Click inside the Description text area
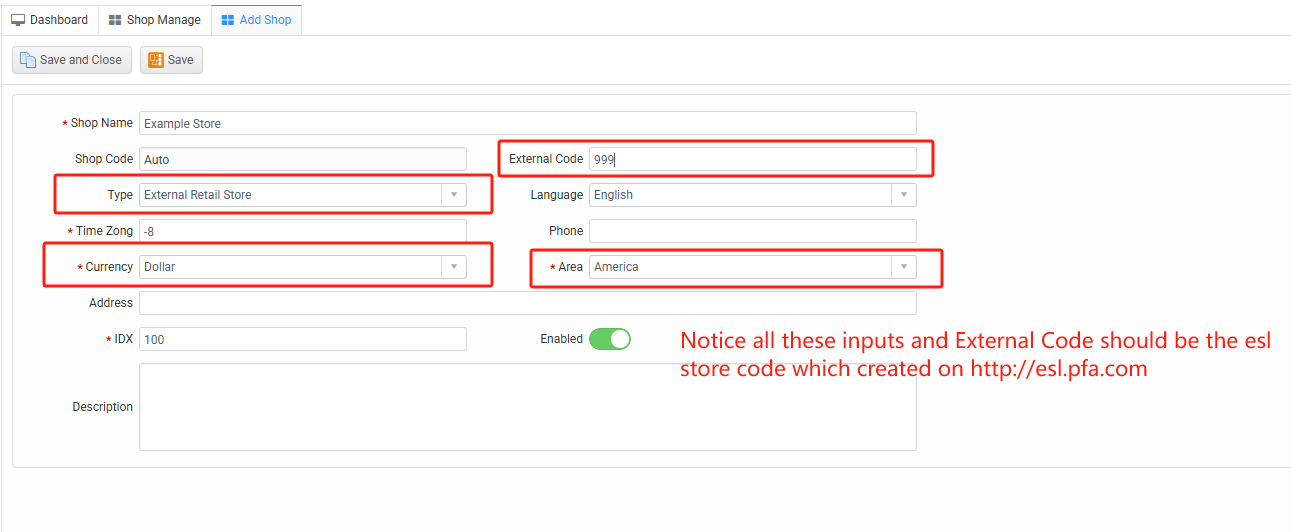The height and width of the screenshot is (532, 1291). 527,407
